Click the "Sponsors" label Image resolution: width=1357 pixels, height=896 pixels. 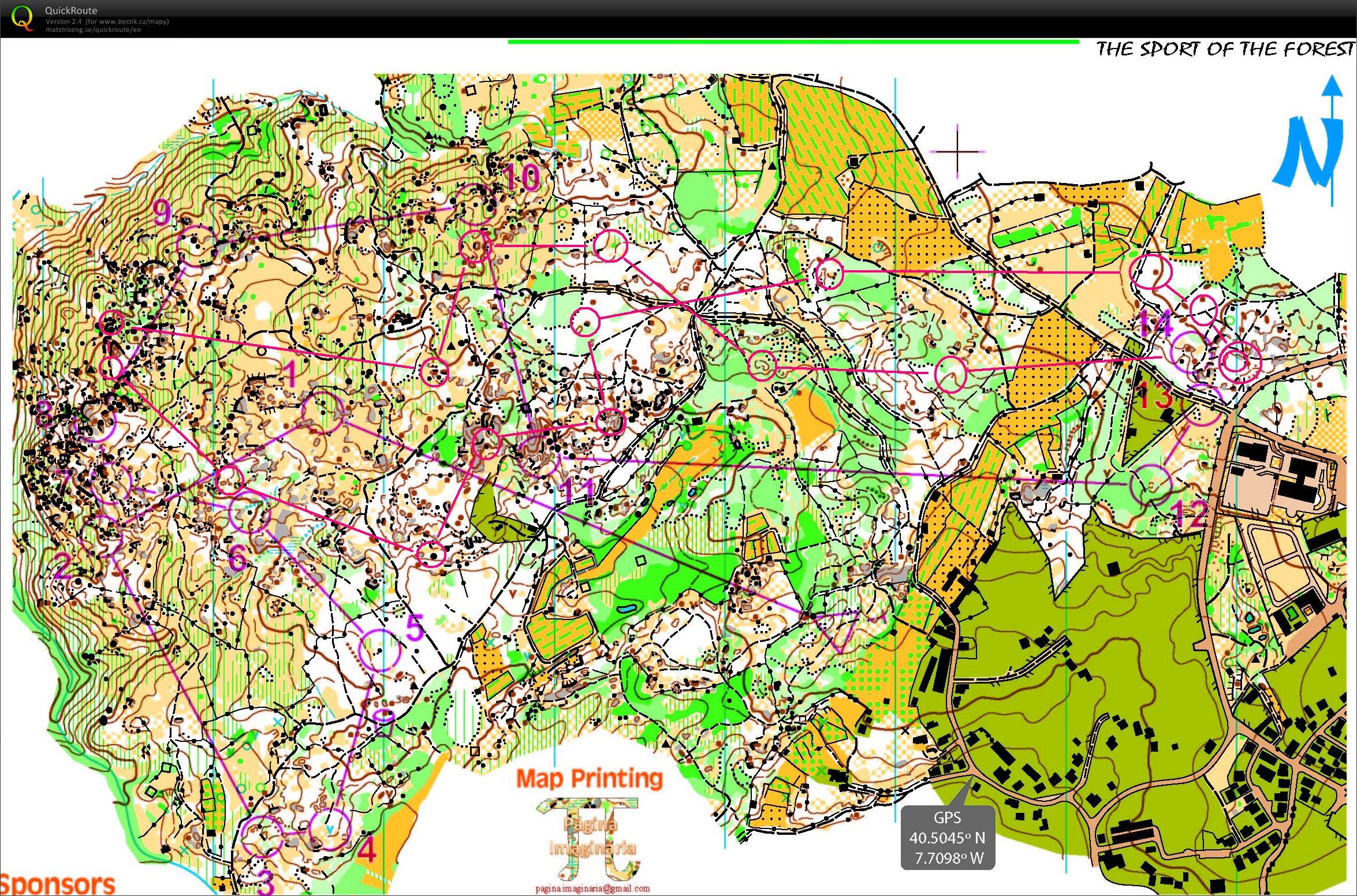(58, 884)
